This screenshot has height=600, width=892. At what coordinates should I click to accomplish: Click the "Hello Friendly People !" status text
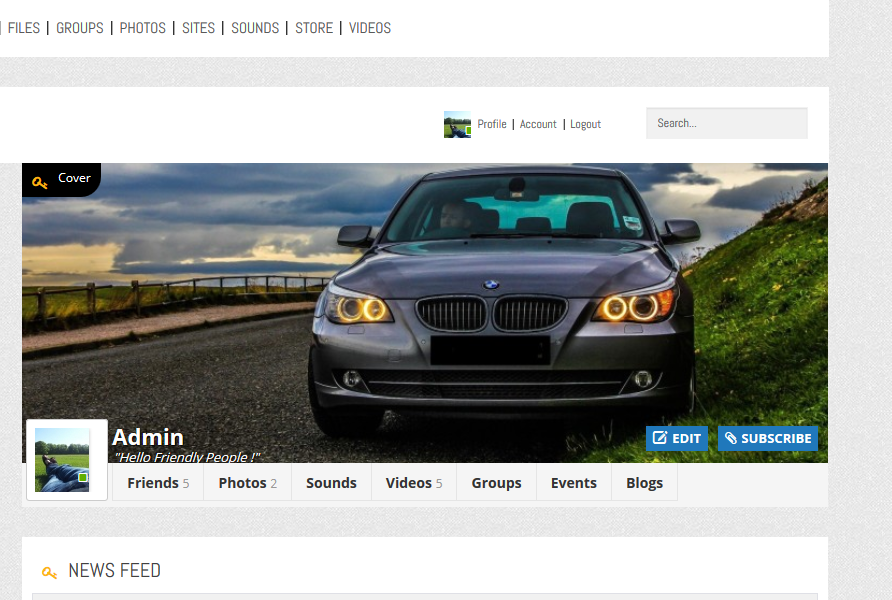click(x=187, y=457)
